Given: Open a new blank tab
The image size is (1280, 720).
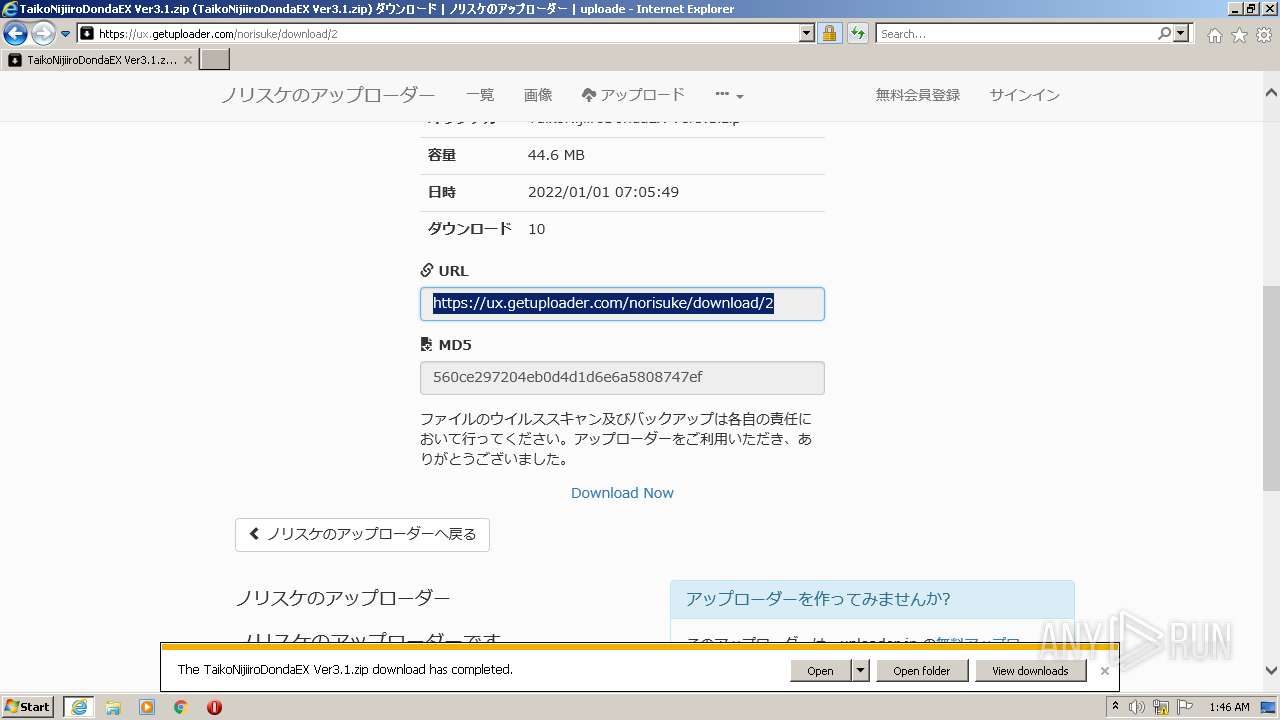Looking at the screenshot, I should (215, 60).
